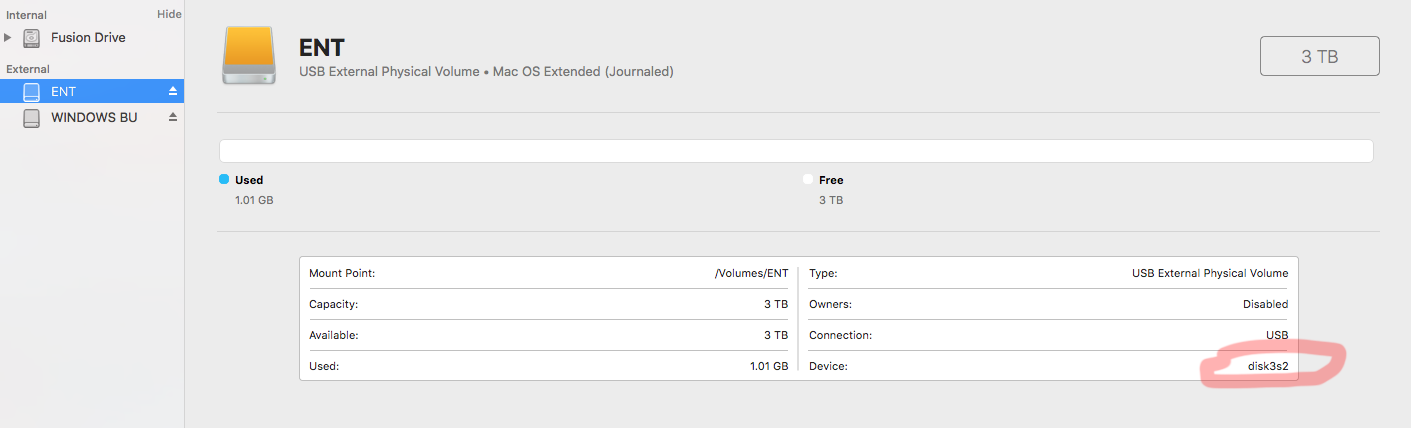1411x428 pixels.
Task: Hide the Internal section in sidebar
Action: click(x=169, y=14)
